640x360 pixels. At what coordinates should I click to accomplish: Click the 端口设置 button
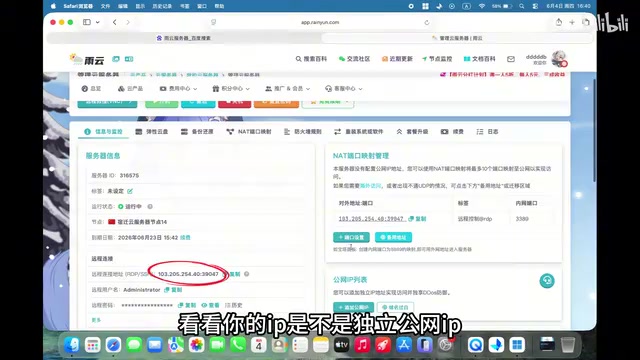pos(351,237)
